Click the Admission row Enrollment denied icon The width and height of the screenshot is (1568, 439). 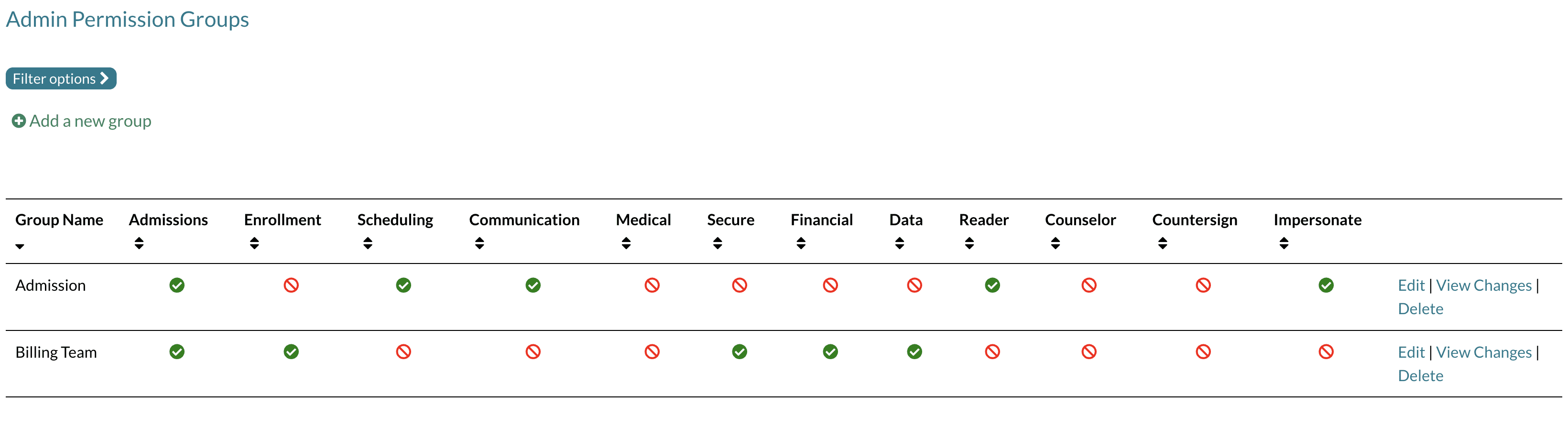pyautogui.click(x=291, y=285)
